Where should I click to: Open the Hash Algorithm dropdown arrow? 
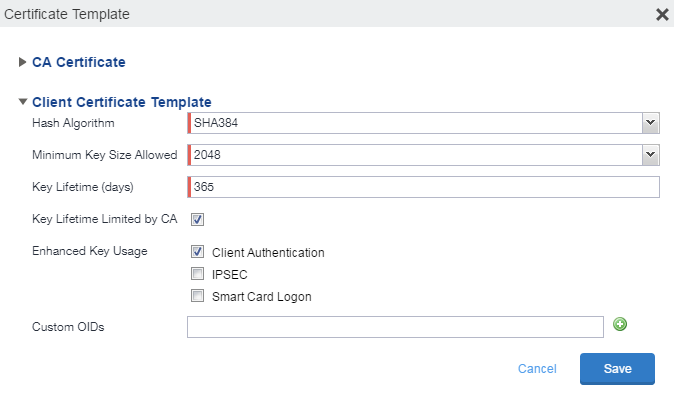pos(651,123)
